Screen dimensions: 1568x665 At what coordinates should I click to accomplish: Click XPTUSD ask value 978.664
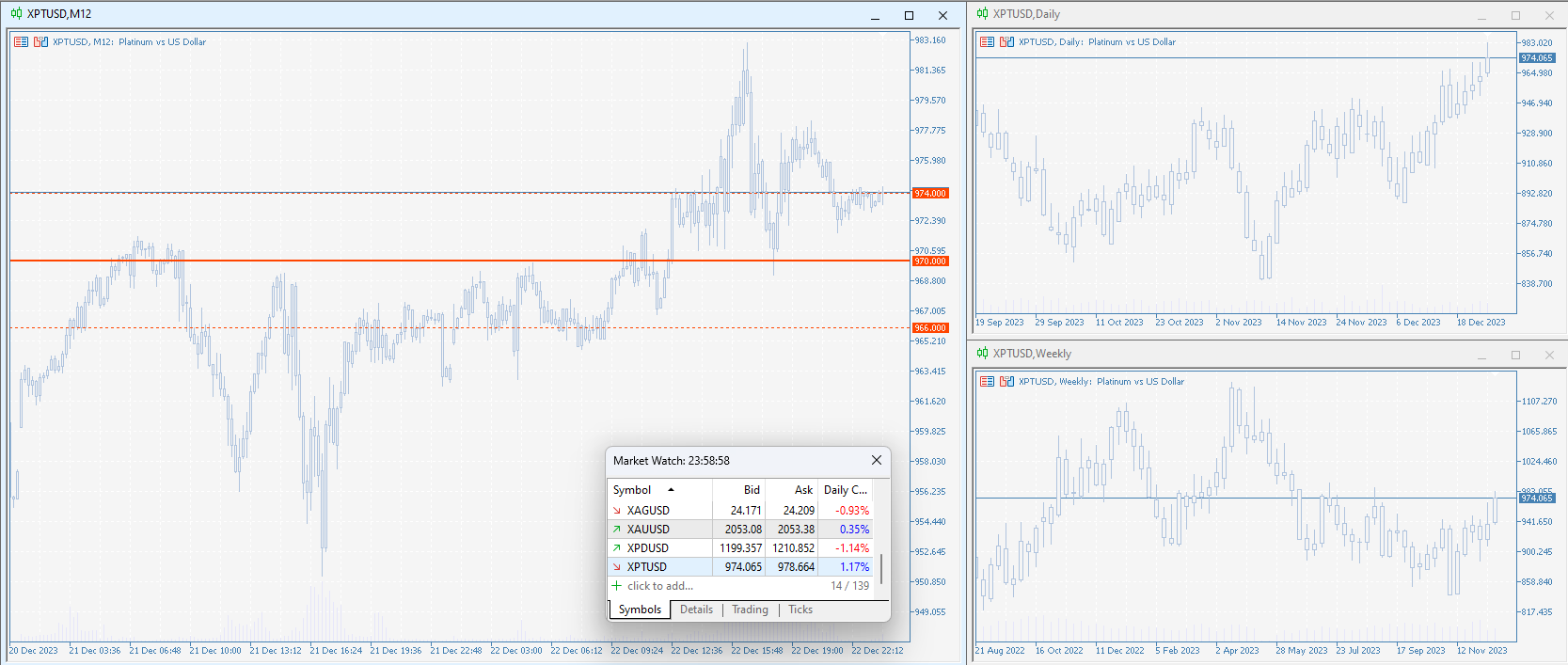(x=796, y=567)
